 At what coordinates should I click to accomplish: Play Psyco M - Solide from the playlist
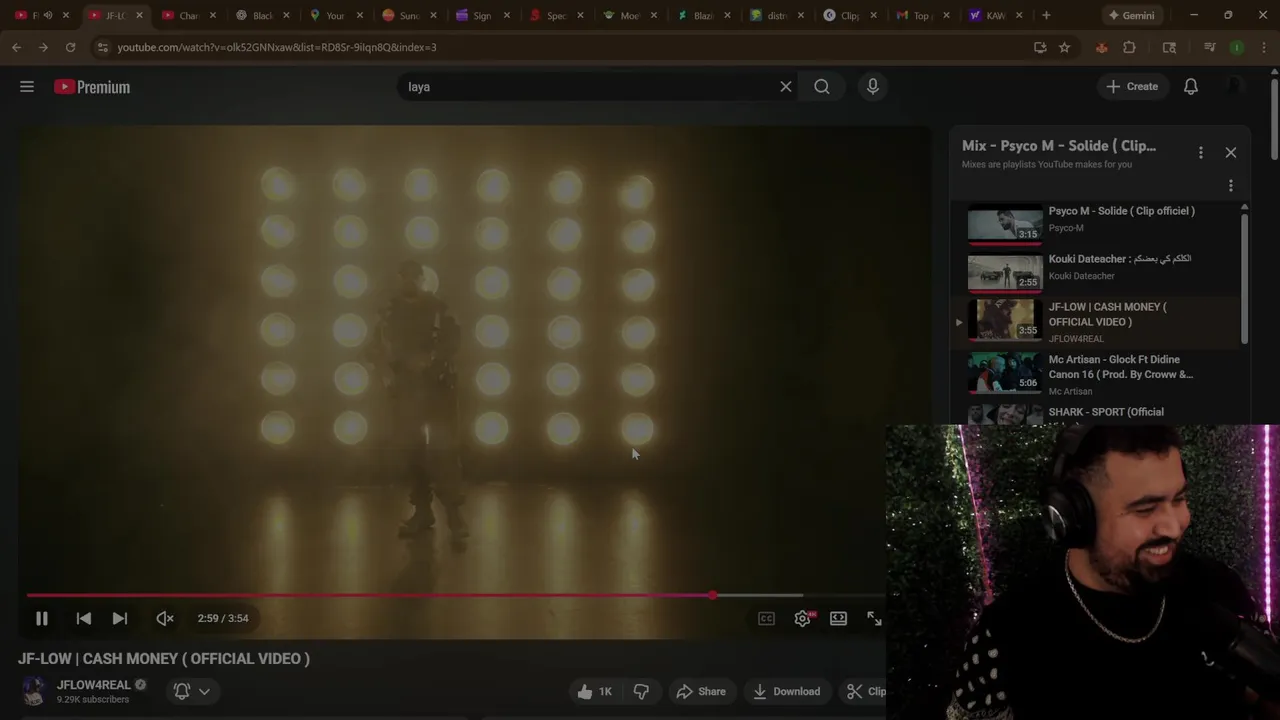(1100, 224)
